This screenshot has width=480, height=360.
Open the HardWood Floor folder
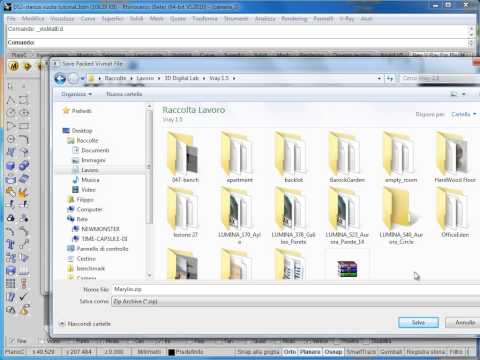(x=455, y=157)
